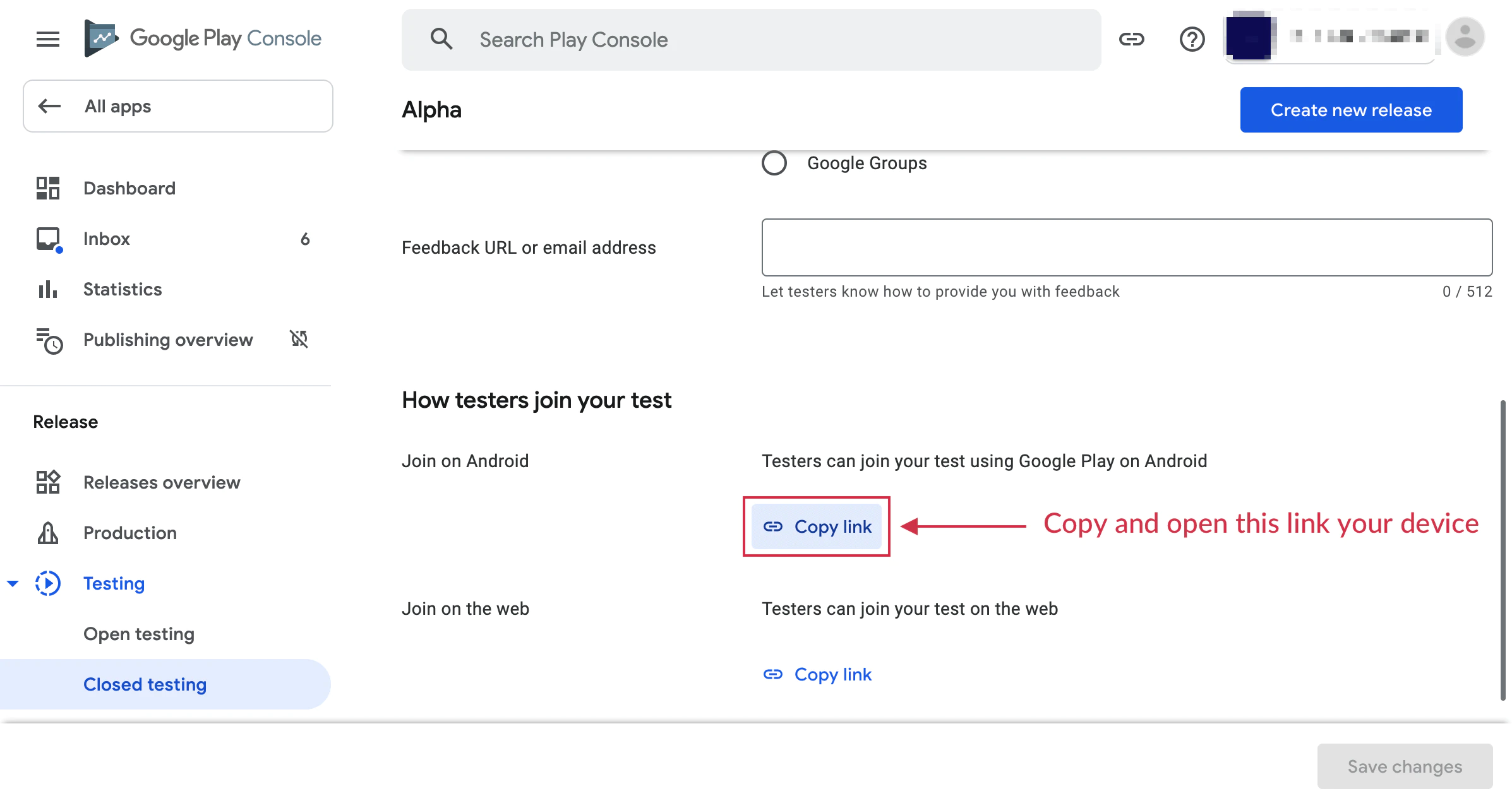Go back via All apps button
The height and width of the screenshot is (808, 1512).
[x=178, y=106]
